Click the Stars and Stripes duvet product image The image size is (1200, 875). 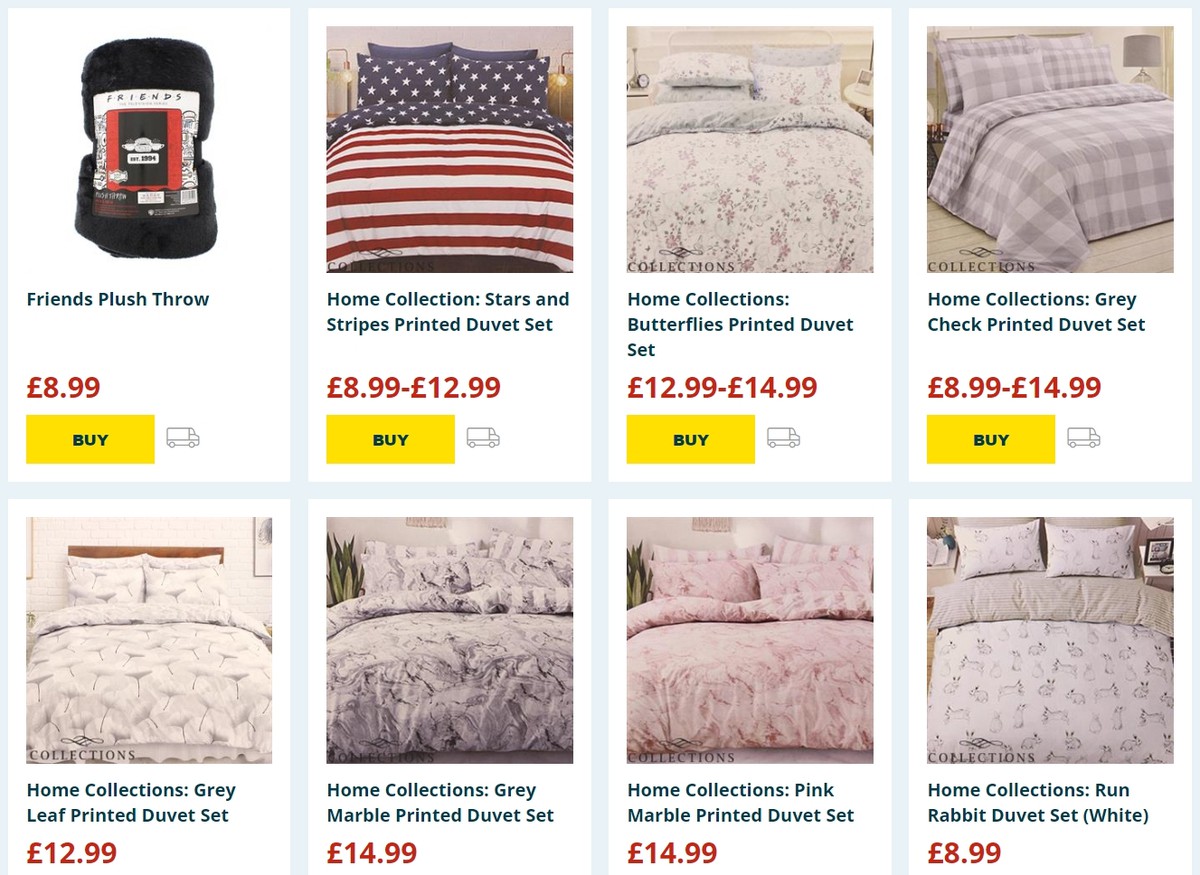pos(449,149)
